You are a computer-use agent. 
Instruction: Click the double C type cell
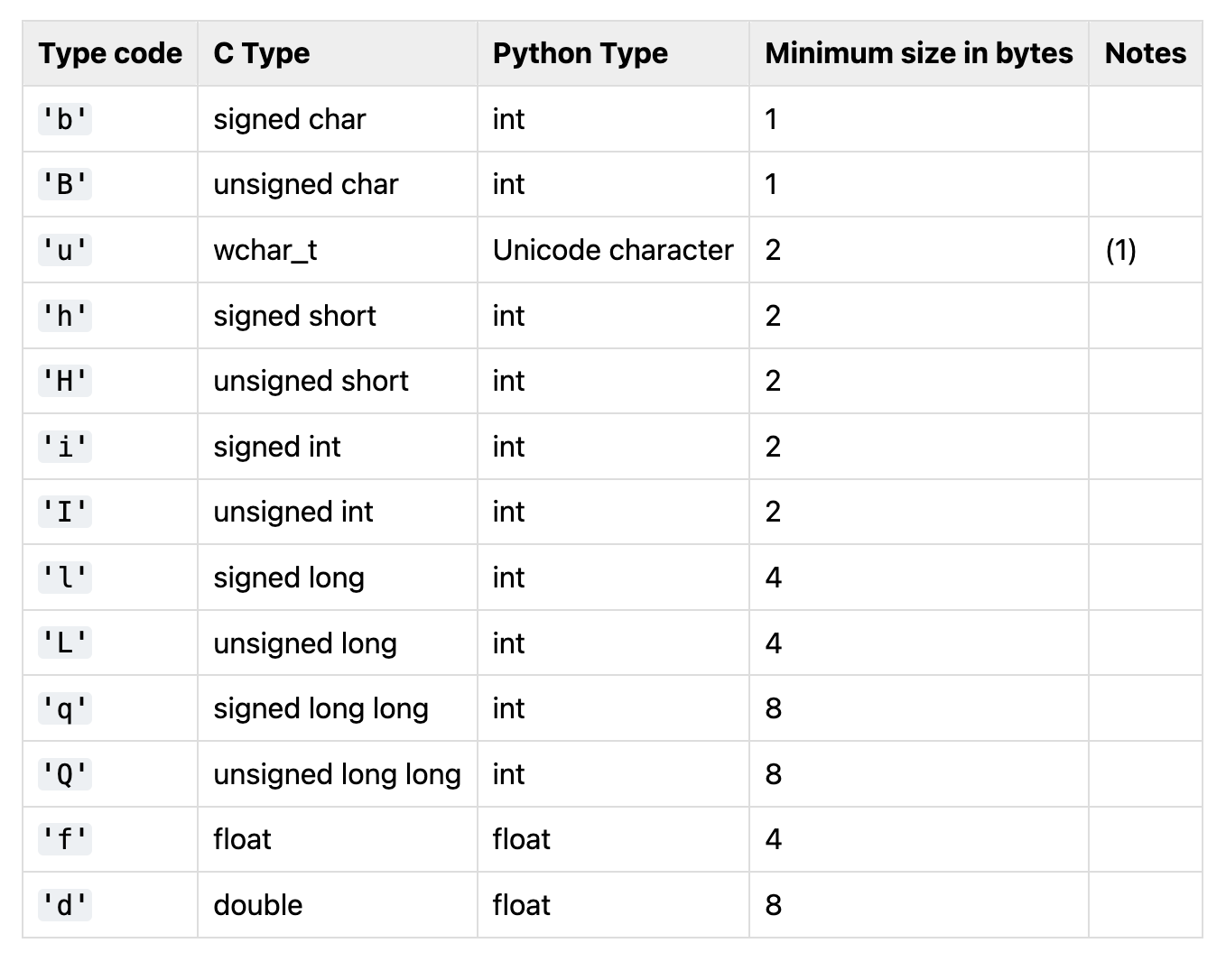[258, 905]
